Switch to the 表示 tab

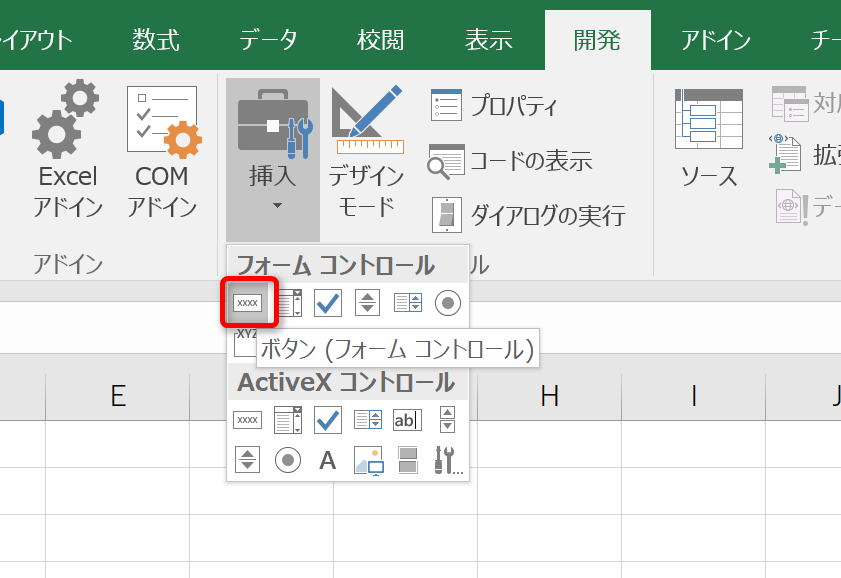click(489, 40)
